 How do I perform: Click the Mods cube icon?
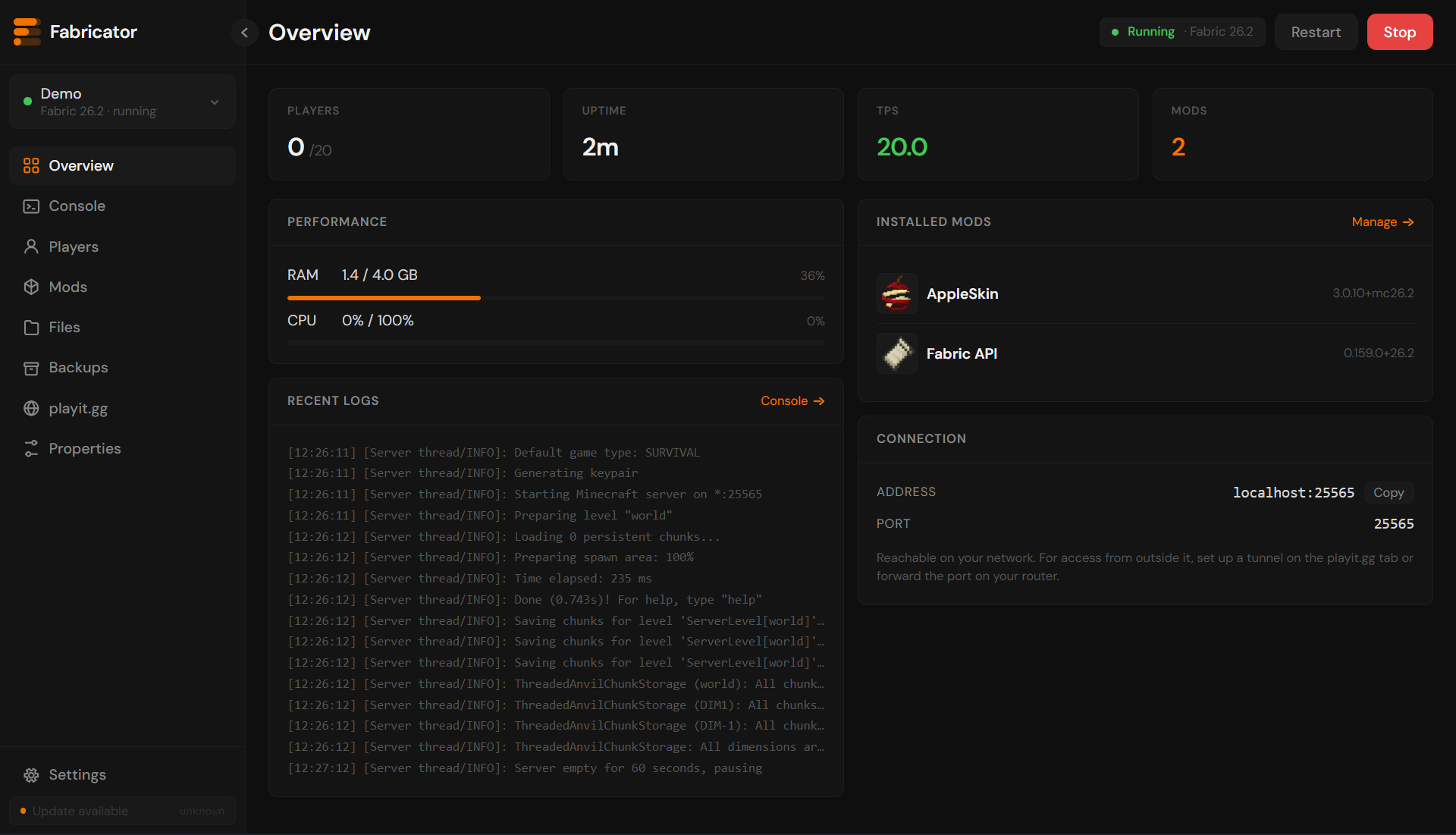[x=31, y=287]
